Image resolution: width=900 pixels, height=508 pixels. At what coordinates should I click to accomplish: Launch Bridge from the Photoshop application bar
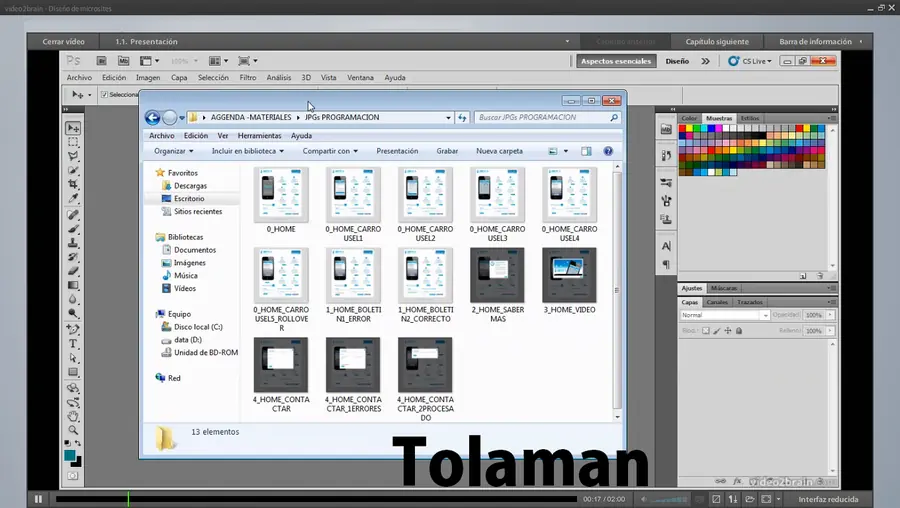tap(102, 60)
